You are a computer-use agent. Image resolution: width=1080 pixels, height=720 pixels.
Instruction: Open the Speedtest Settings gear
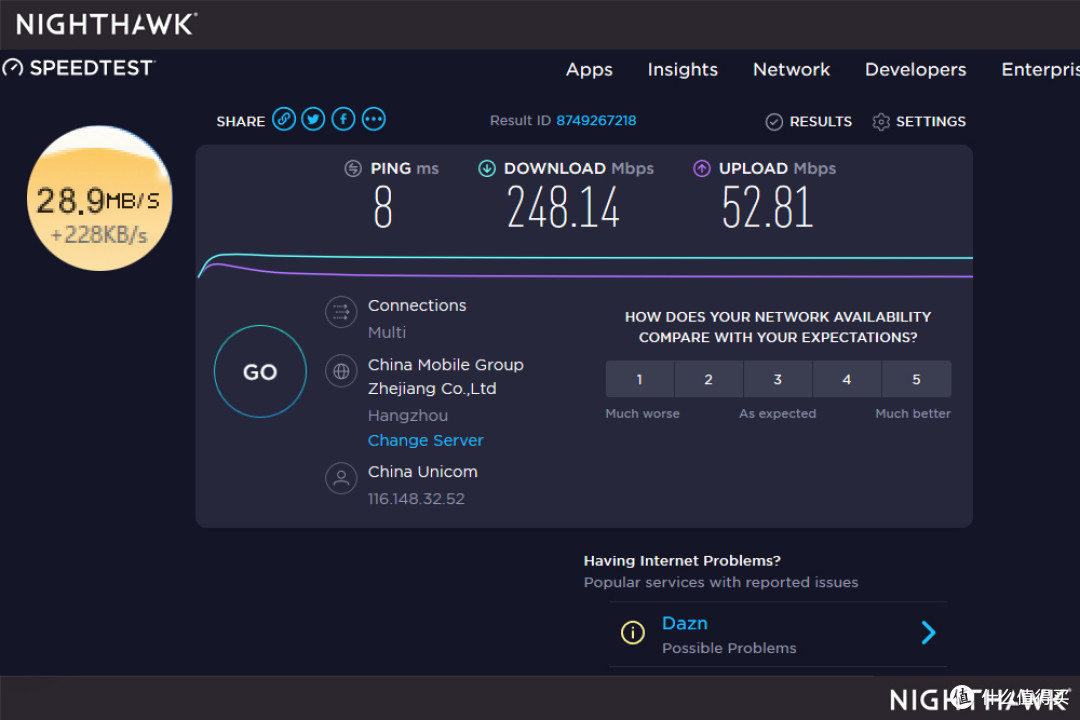pyautogui.click(x=881, y=121)
